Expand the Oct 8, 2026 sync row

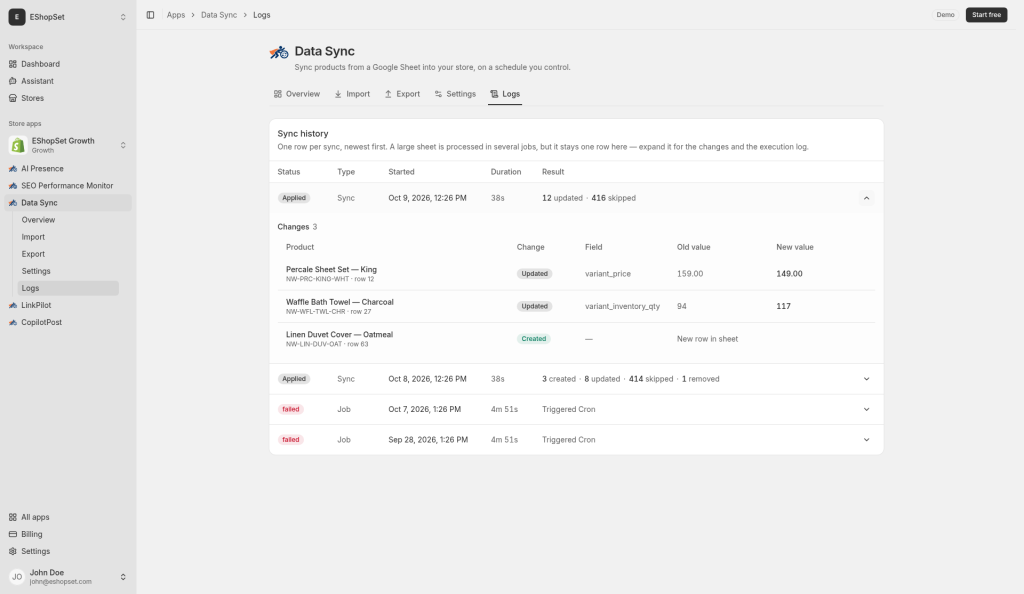click(x=867, y=379)
